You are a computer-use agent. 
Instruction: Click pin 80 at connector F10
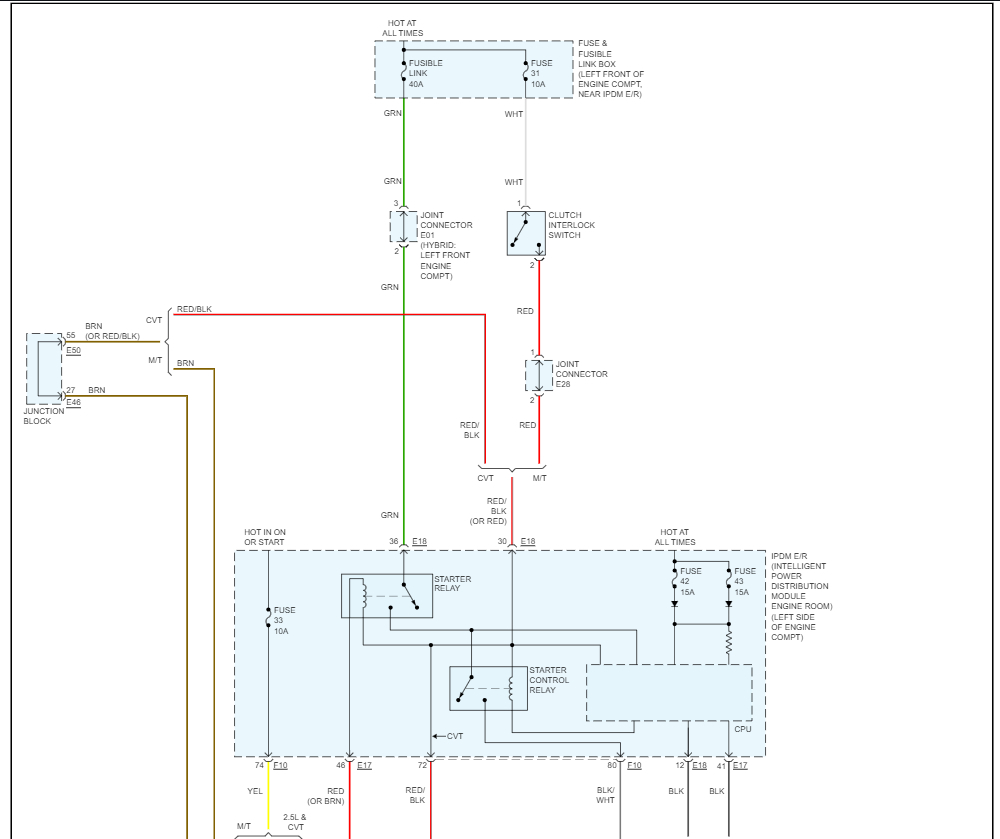pyautogui.click(x=612, y=765)
